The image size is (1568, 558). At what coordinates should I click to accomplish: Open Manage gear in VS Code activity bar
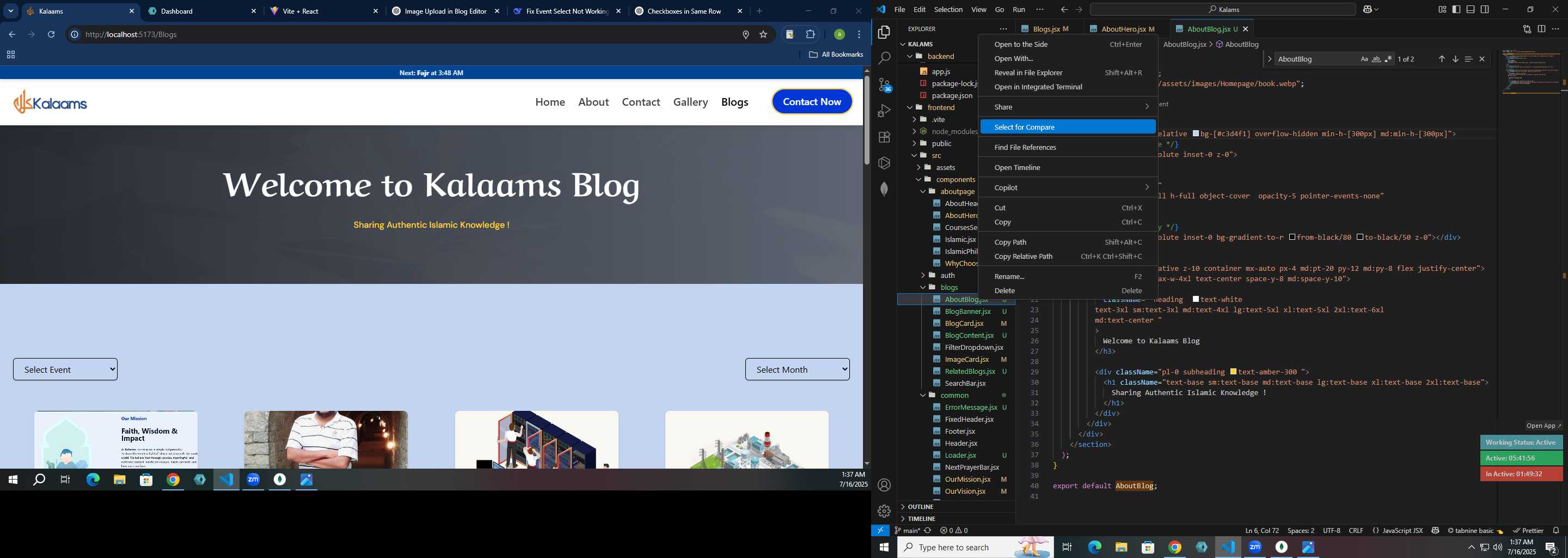point(884,511)
